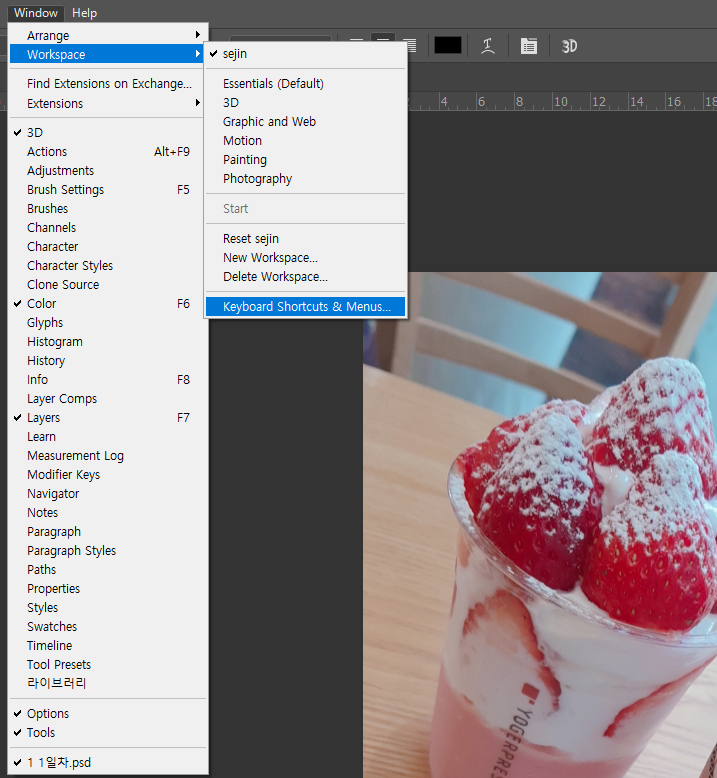Open the Actions panel
The height and width of the screenshot is (778, 717).
pyautogui.click(x=106, y=151)
